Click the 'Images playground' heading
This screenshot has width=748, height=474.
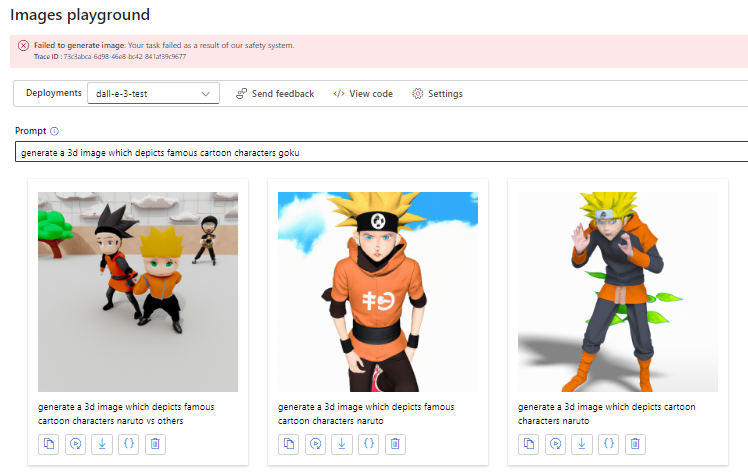pos(80,15)
